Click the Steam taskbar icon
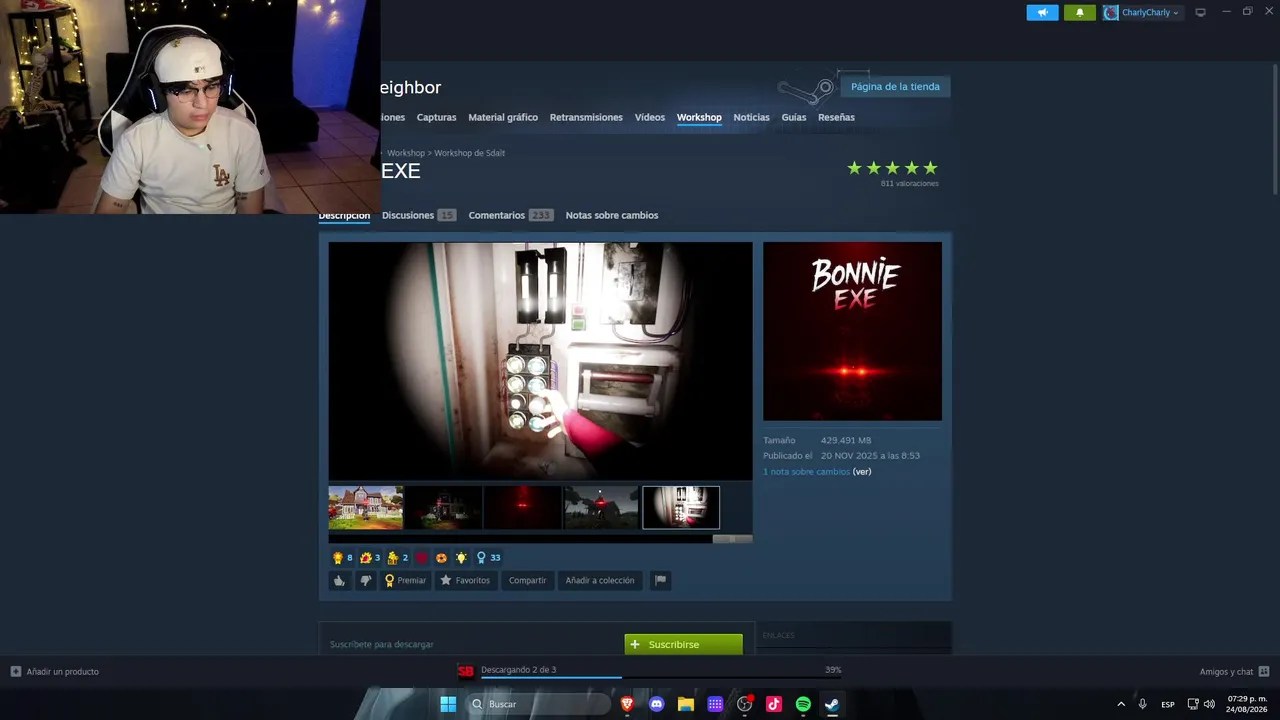Screen dimensions: 1280x720 832,704
